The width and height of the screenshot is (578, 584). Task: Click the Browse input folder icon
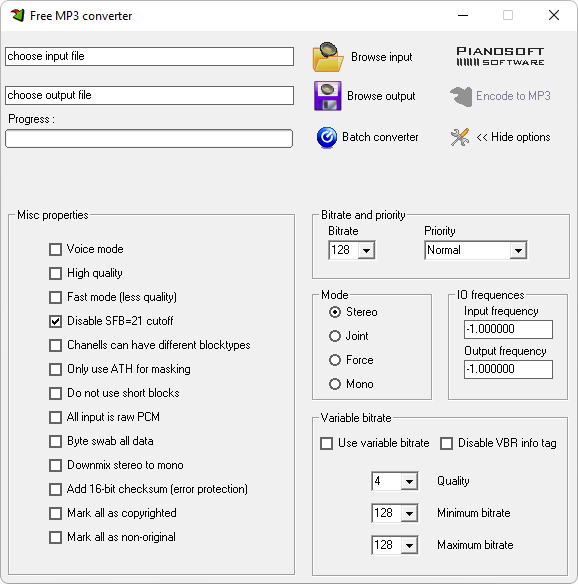pyautogui.click(x=327, y=57)
